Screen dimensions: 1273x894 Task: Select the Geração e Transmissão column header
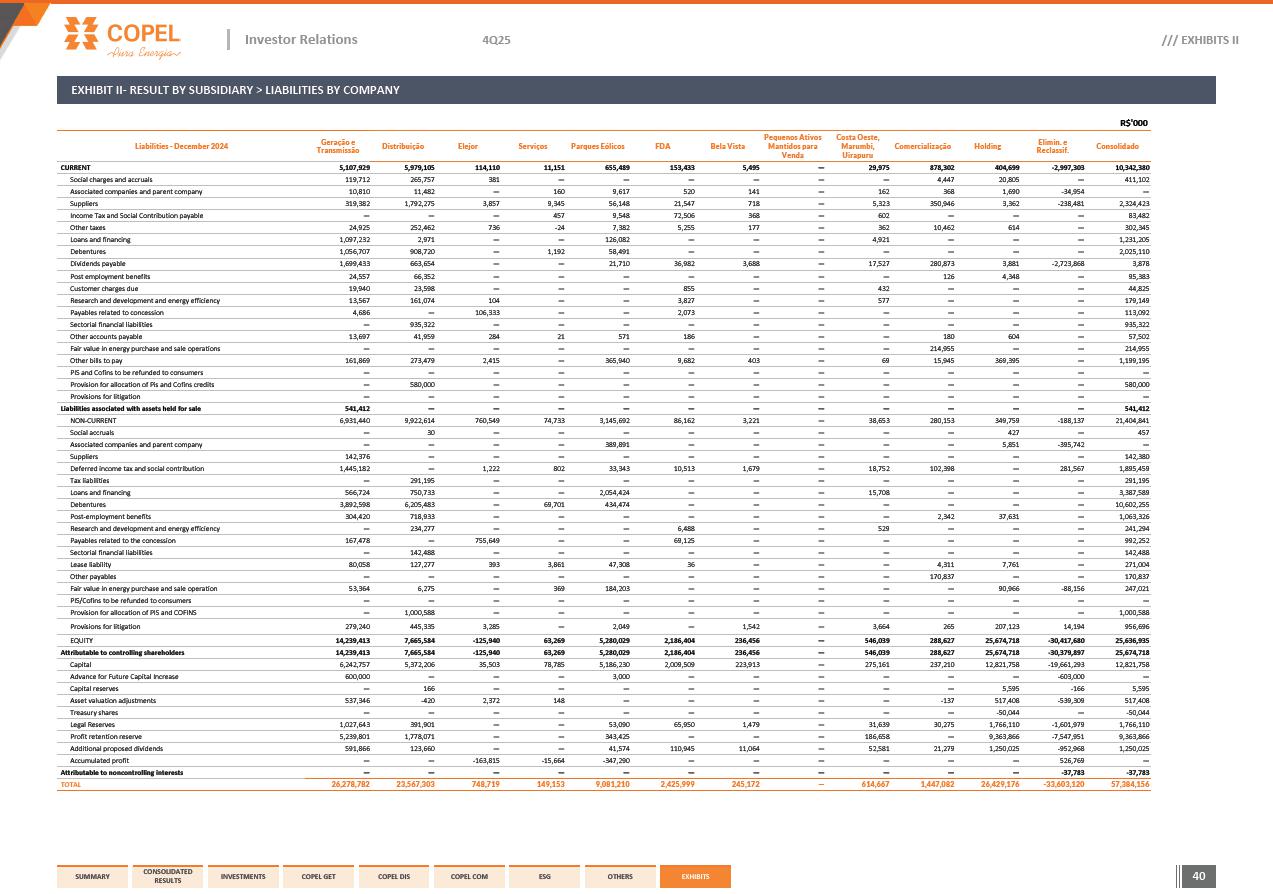(x=338, y=147)
